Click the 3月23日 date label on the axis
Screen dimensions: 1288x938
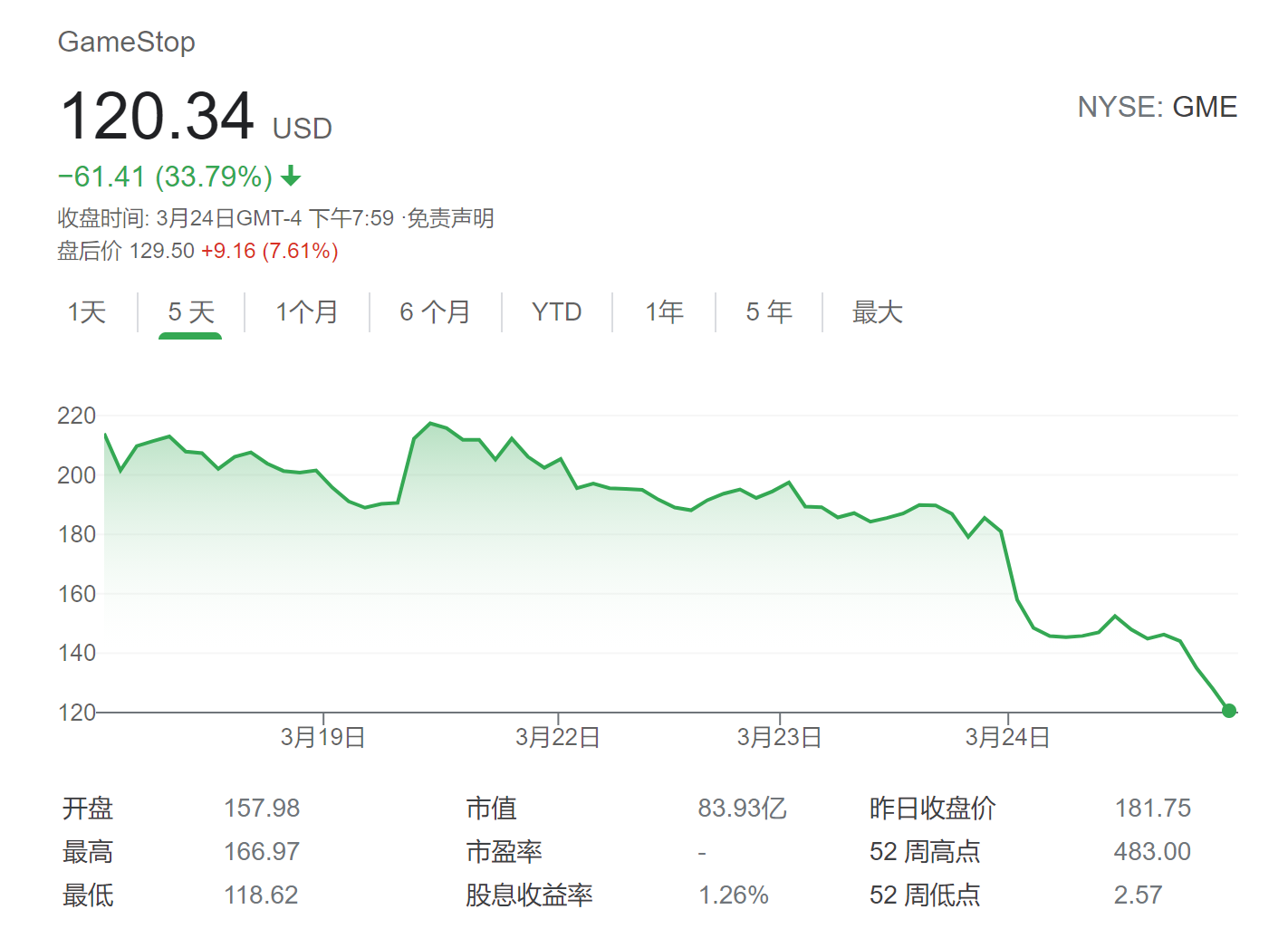(x=779, y=737)
